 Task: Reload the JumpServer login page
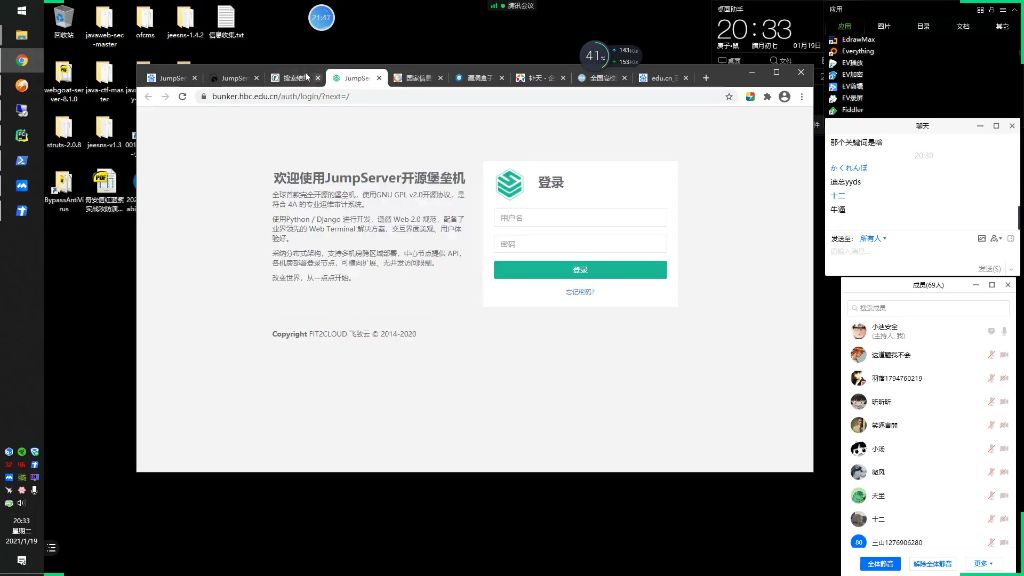pyautogui.click(x=182, y=97)
